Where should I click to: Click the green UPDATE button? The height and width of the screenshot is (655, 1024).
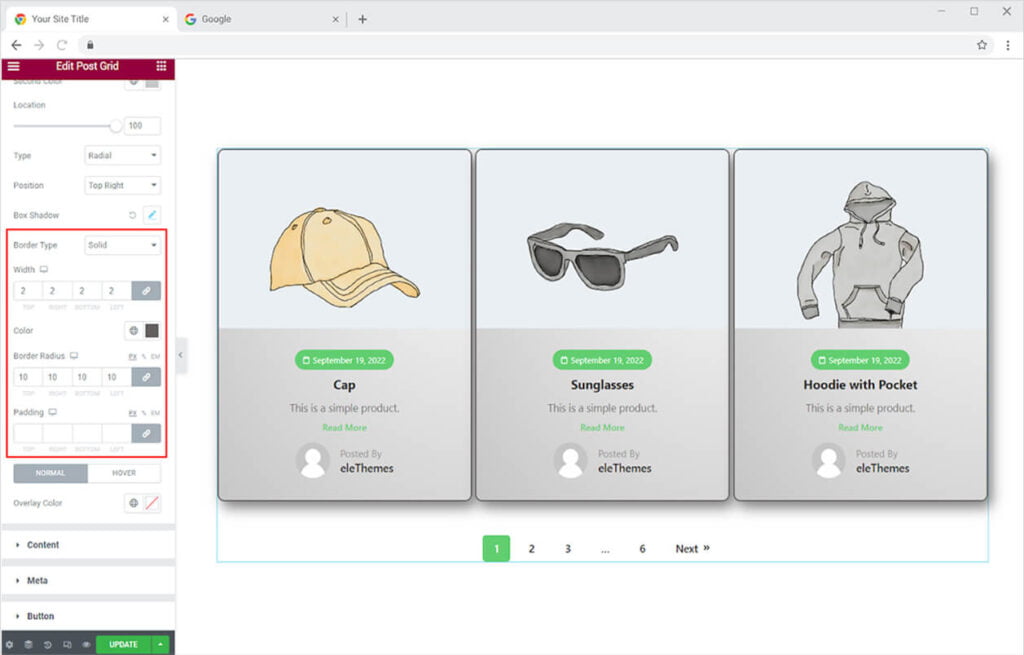coord(123,645)
